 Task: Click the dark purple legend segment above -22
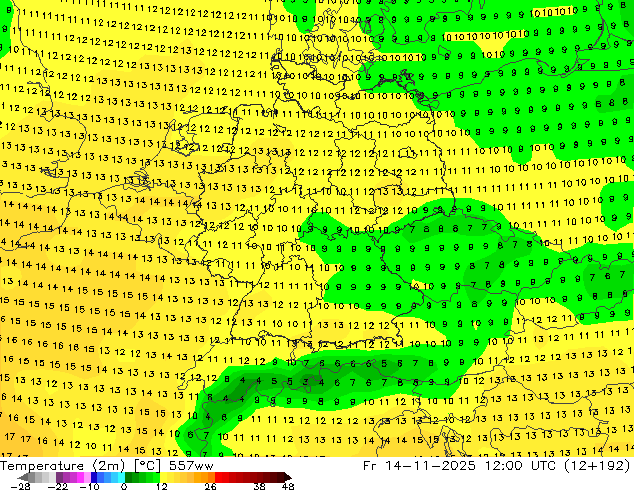pos(59,477)
